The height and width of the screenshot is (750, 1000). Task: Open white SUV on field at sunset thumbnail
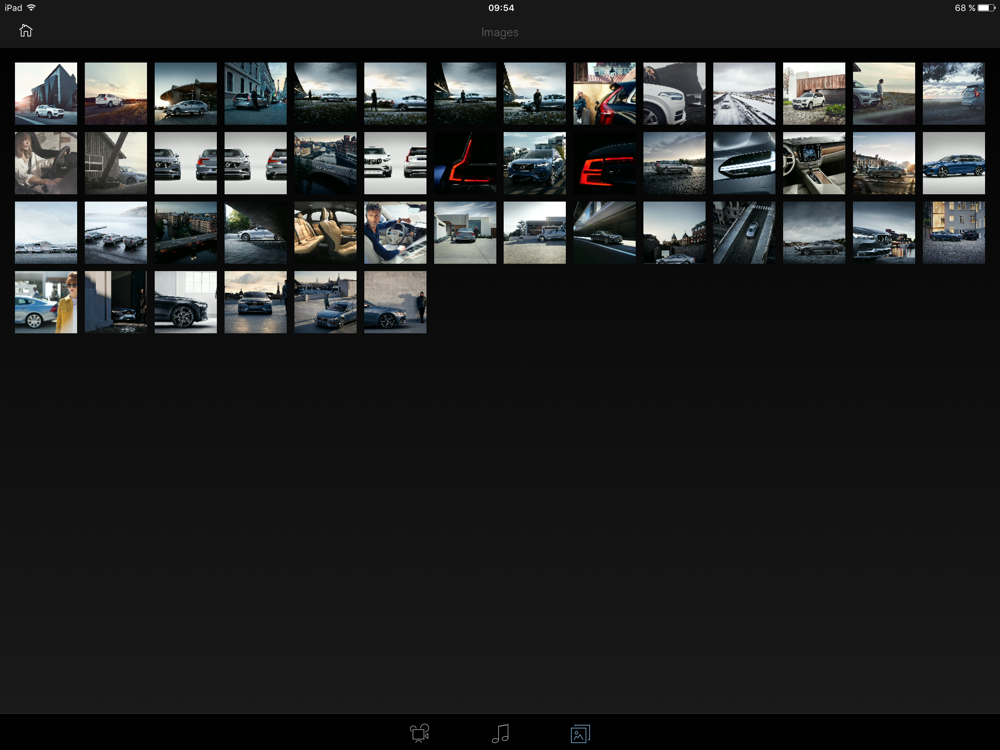[x=115, y=93]
